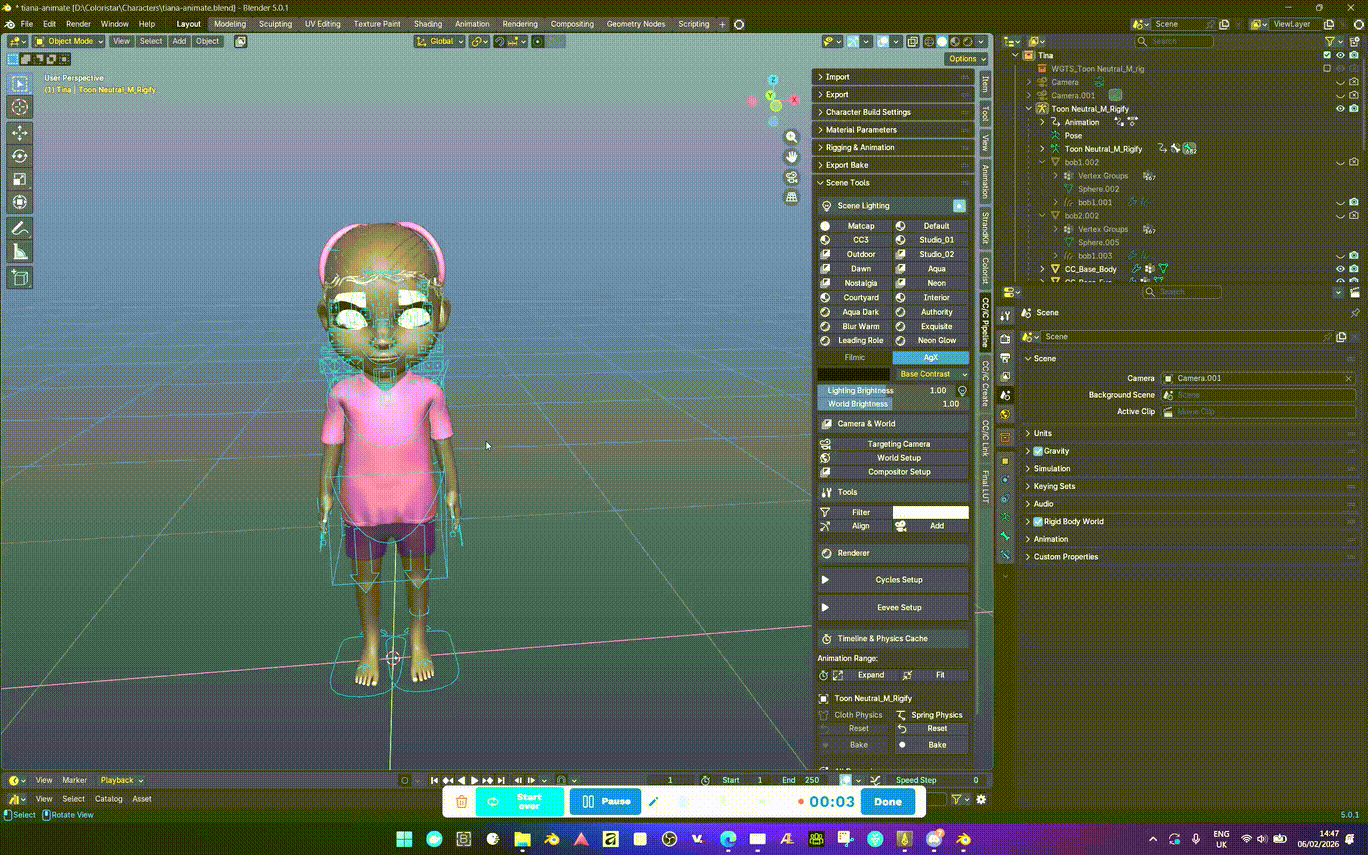Hide Toon Neutral_M_Rigify in outliner
1368x855 pixels.
[1340, 109]
